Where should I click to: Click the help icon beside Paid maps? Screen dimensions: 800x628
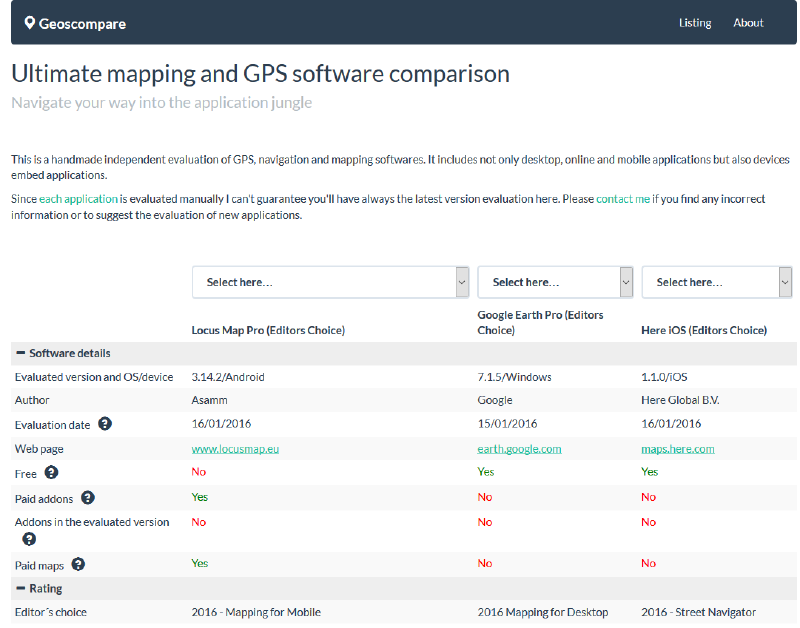coord(78,564)
